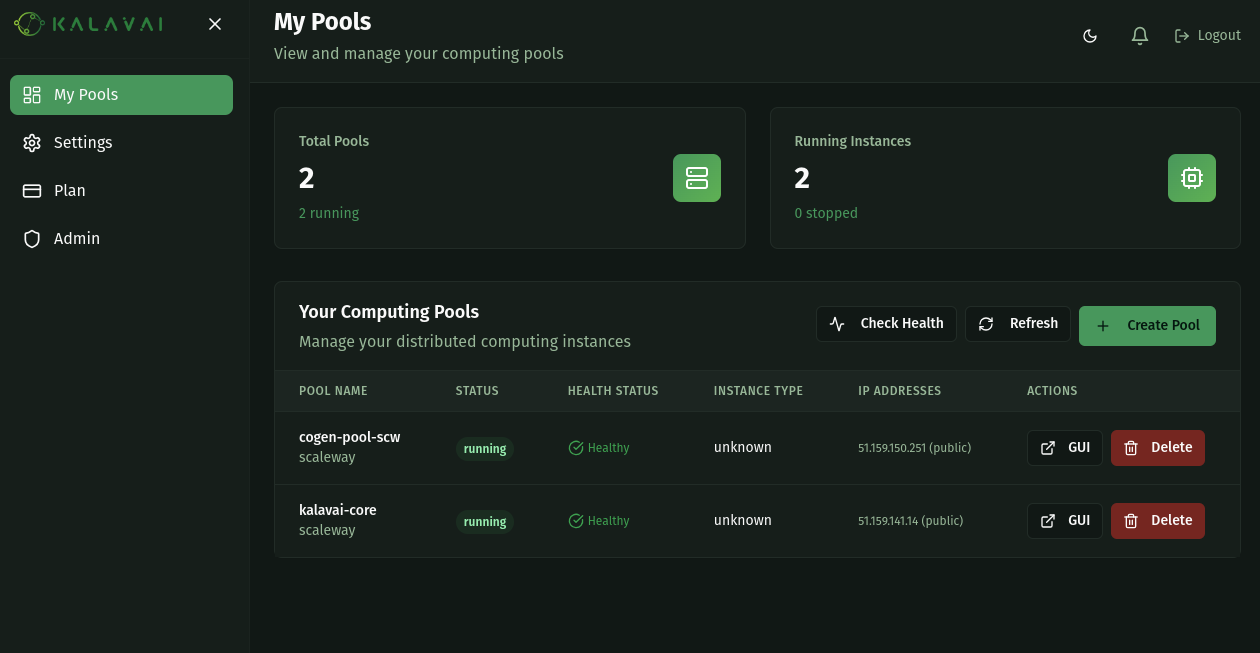Open GUI for cogen-pool-scw
The height and width of the screenshot is (653, 1260).
click(x=1065, y=448)
